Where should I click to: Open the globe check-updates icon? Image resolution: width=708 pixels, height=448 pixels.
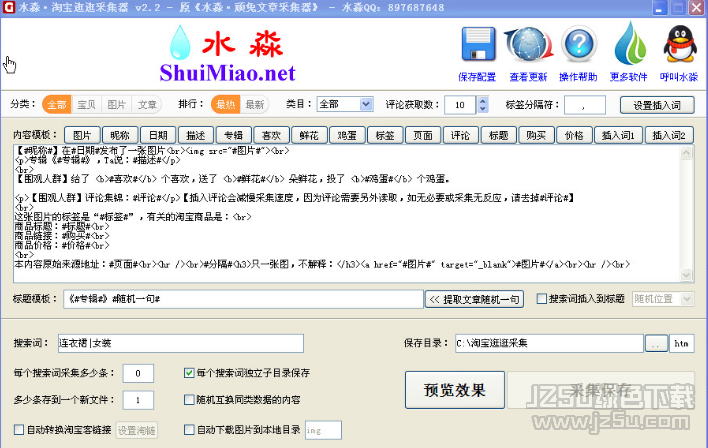pos(528,44)
